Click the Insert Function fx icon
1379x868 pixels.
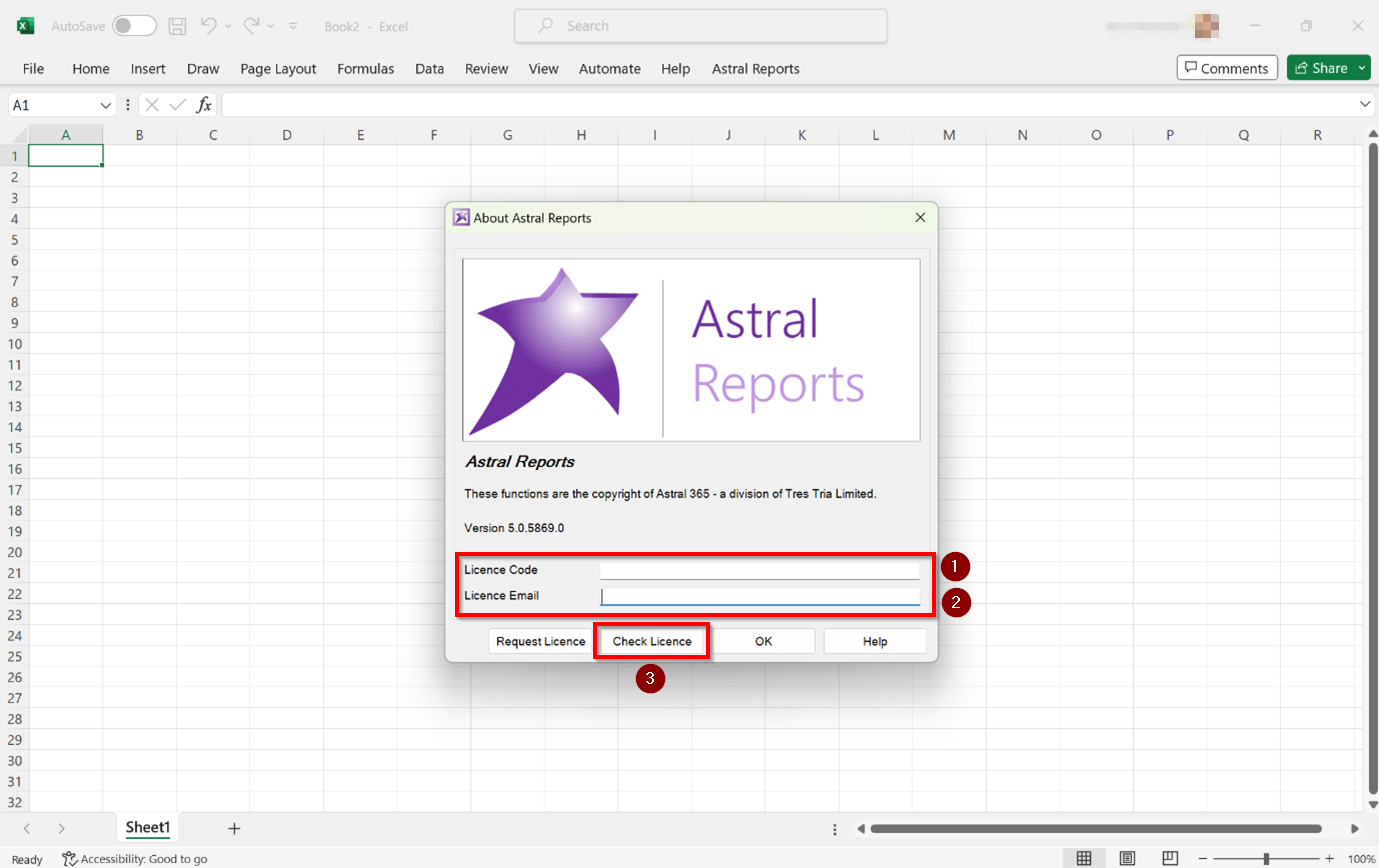coord(204,105)
